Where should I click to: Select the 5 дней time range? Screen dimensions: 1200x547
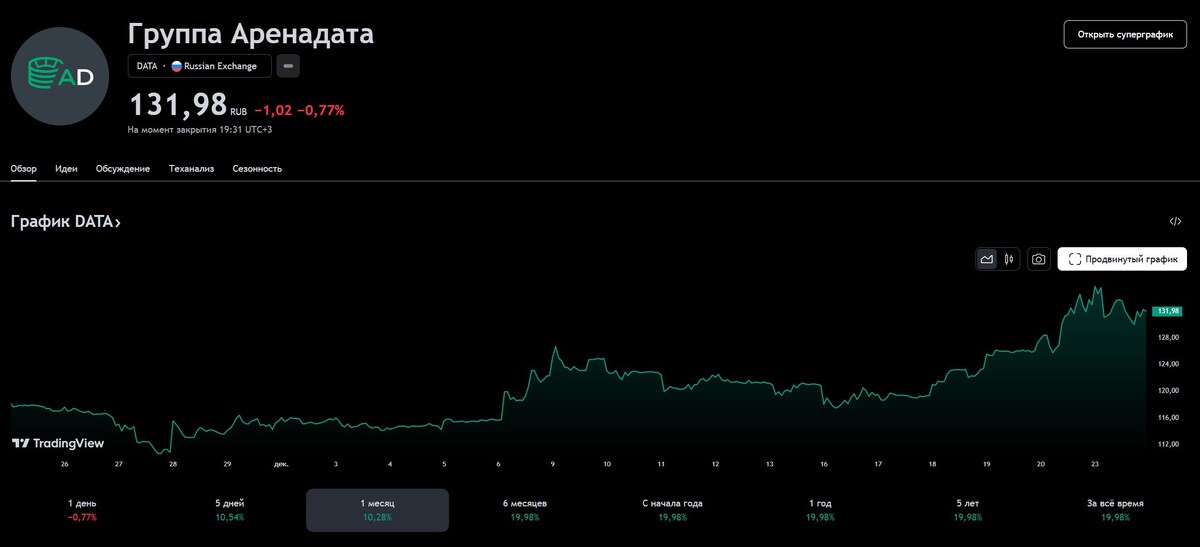tap(230, 510)
